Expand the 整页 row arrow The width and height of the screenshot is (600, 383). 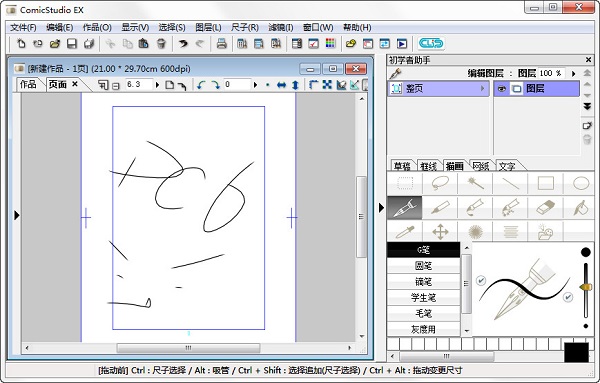pyautogui.click(x=483, y=89)
